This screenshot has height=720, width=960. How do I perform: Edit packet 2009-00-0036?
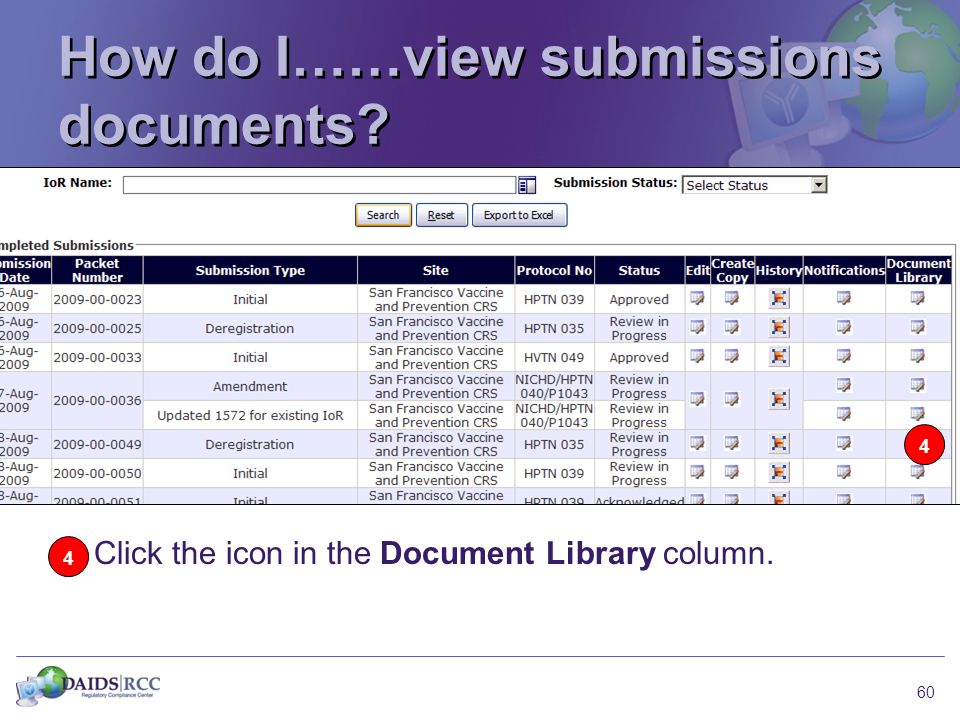697,399
